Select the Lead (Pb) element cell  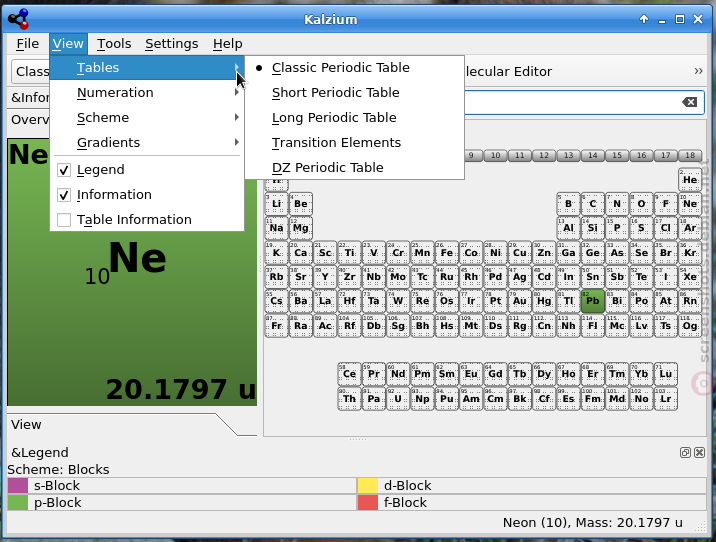click(593, 301)
